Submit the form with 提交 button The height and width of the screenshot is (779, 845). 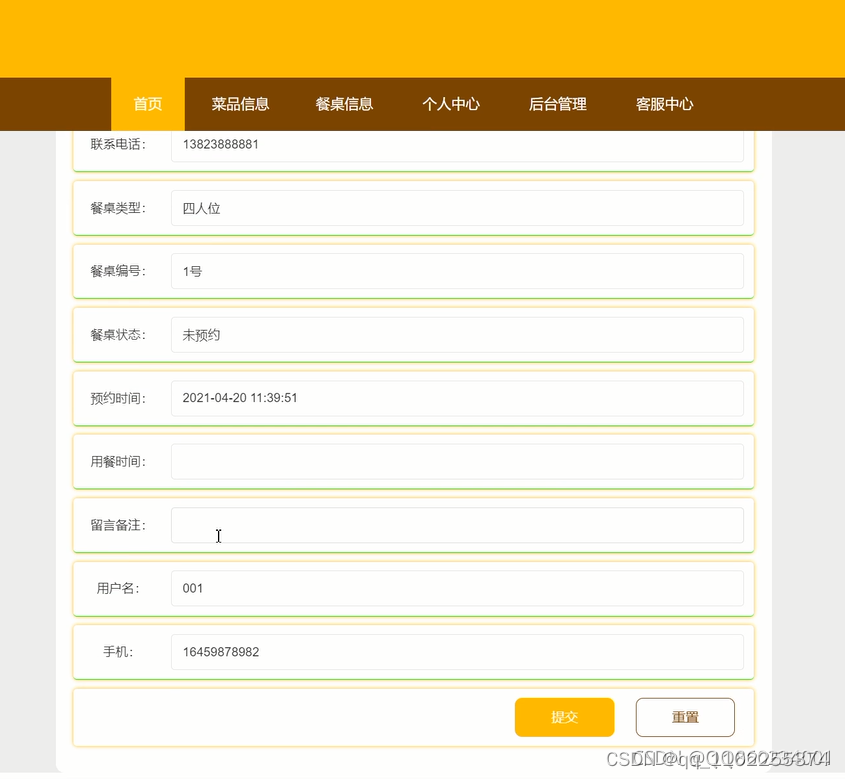[x=564, y=717]
